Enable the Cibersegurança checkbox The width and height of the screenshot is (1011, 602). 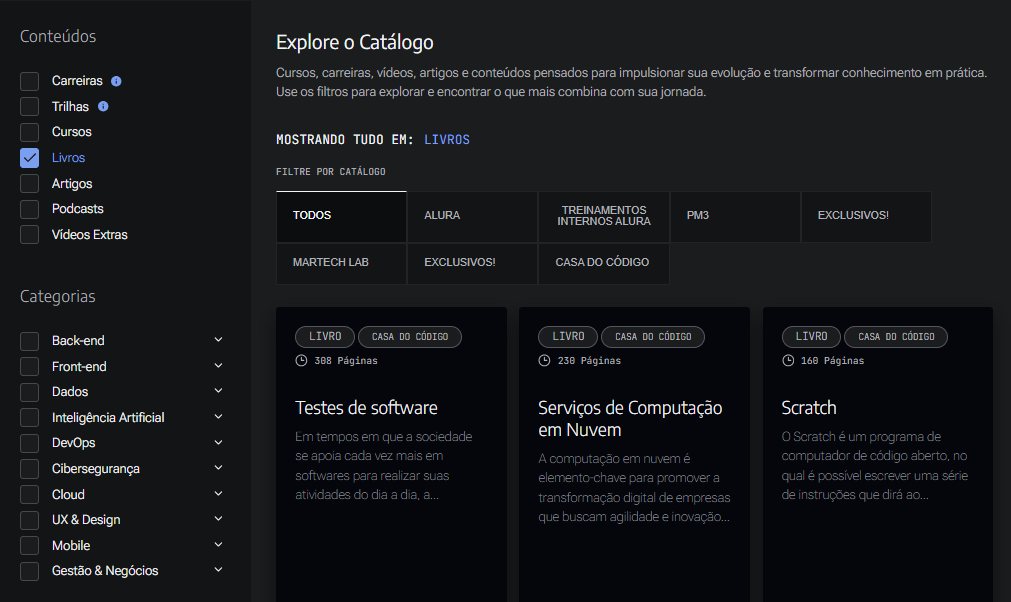[30, 469]
